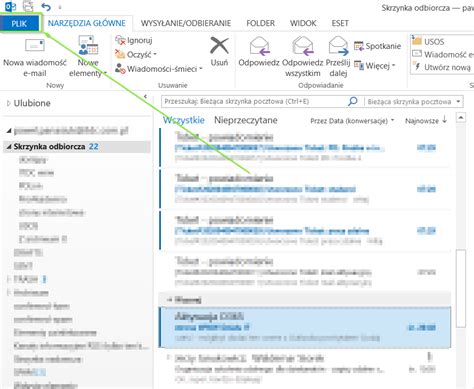This screenshot has height=389, width=474.
Task: Open the WIDOK ribbon tab
Action: [303, 23]
